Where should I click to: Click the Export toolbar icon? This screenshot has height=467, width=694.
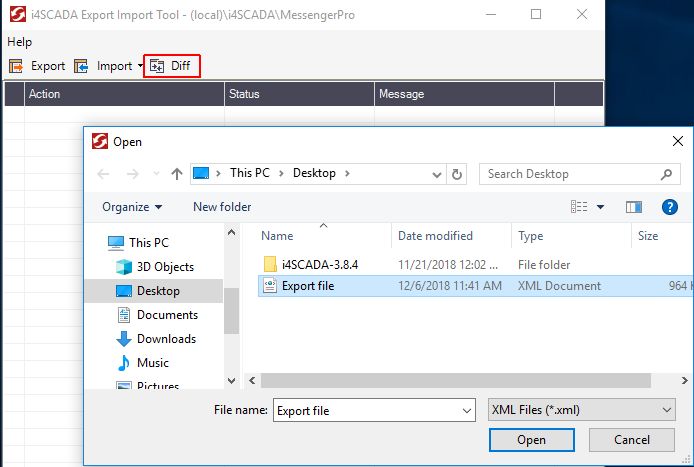16,66
